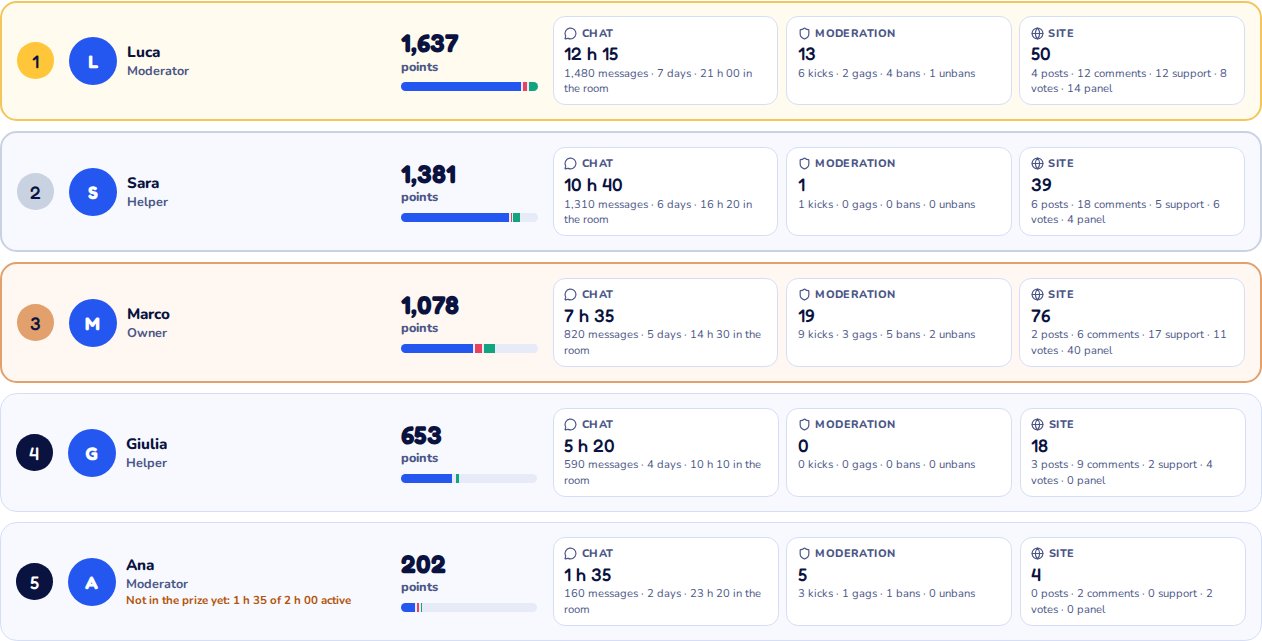This screenshot has width=1262, height=641.
Task: Click Marco's points progress bar
Action: (x=469, y=348)
